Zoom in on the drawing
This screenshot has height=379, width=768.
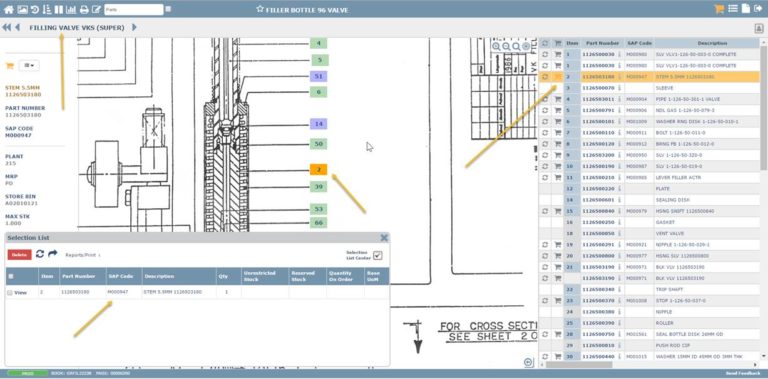pos(496,47)
